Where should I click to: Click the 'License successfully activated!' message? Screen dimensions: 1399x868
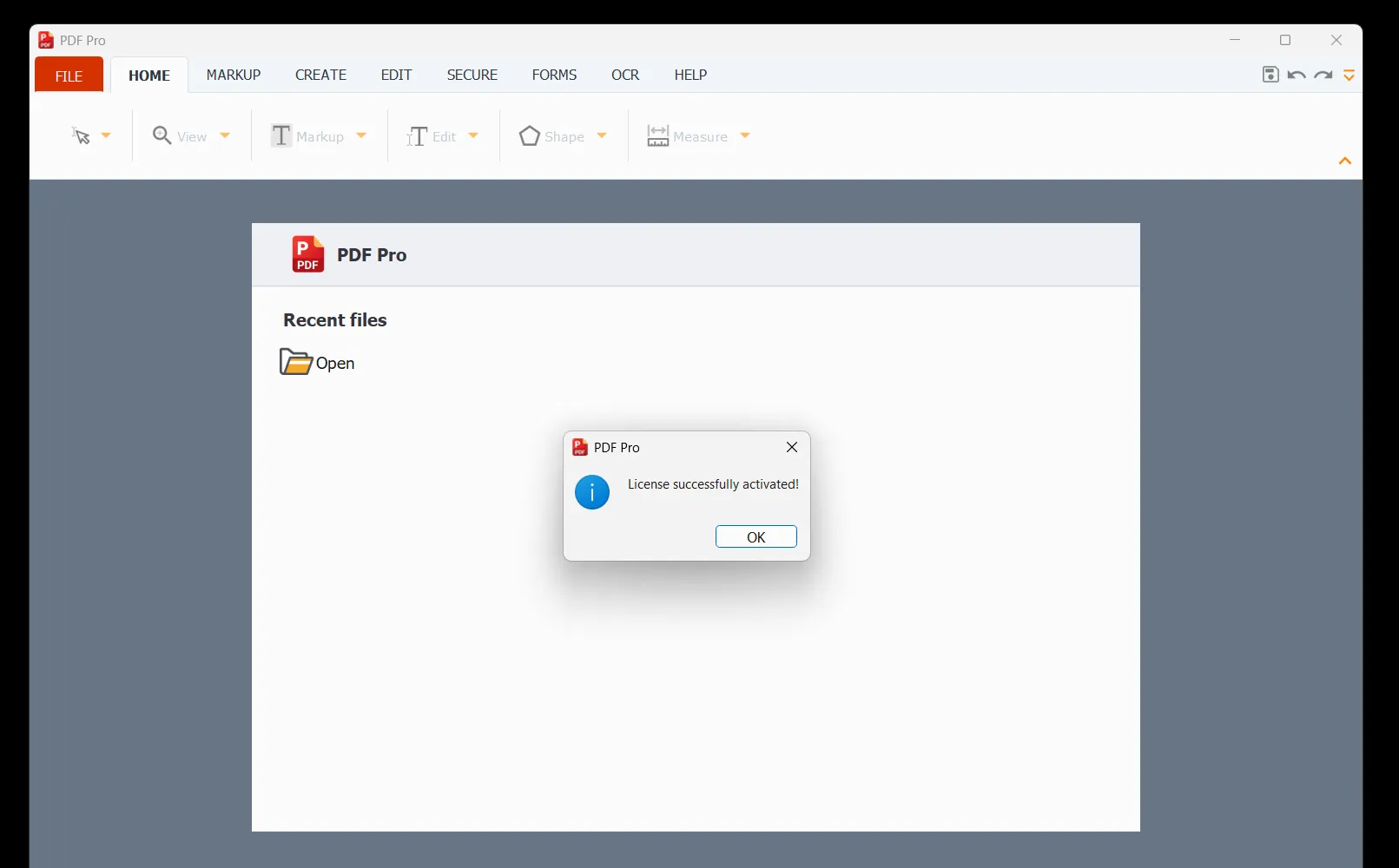713,484
